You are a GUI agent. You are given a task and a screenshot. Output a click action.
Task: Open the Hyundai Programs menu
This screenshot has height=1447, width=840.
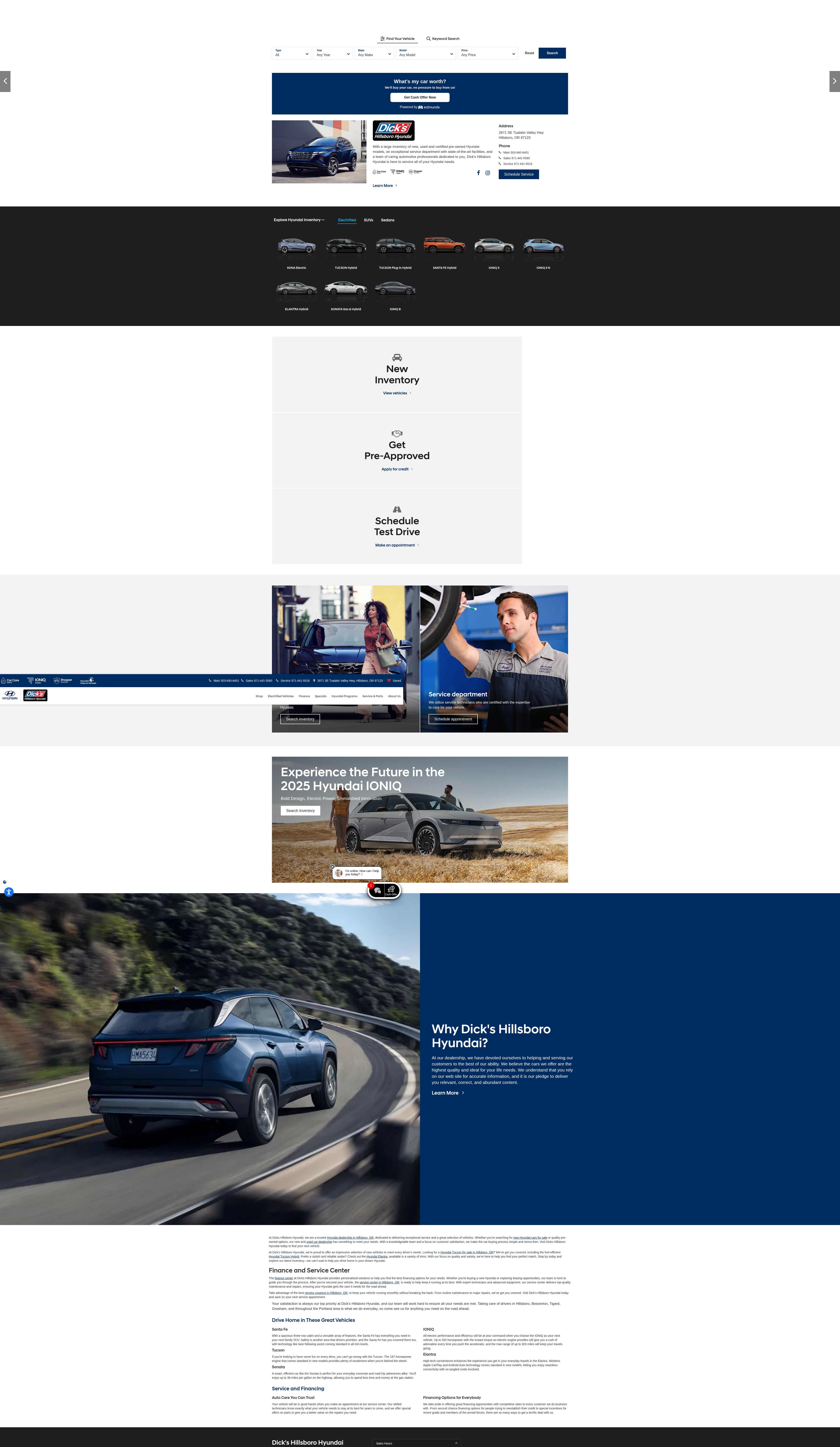pos(344,696)
